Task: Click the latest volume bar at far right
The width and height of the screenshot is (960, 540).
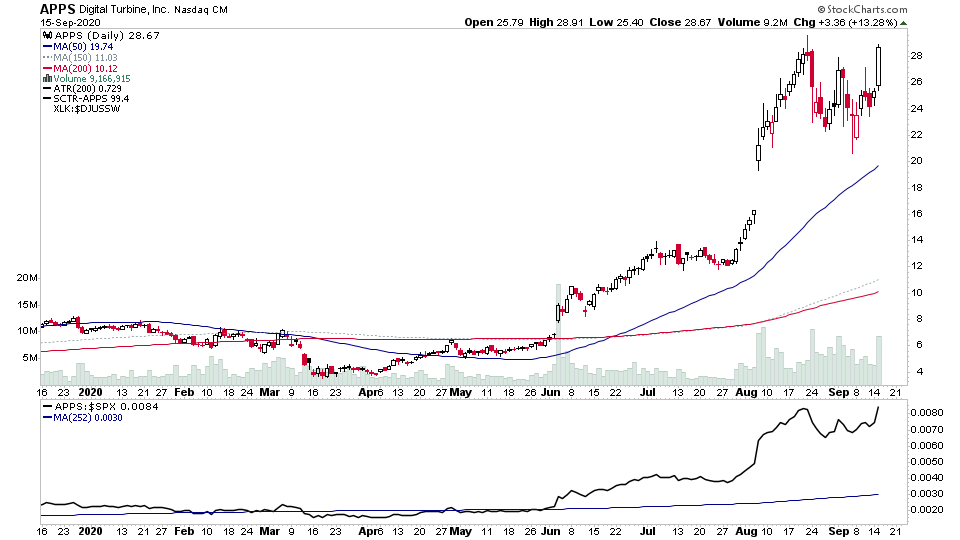Action: pos(879,361)
